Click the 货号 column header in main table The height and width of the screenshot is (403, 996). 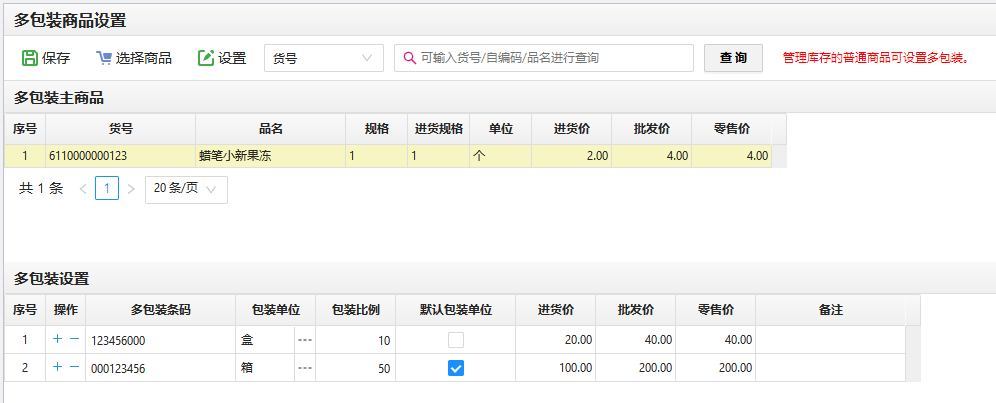tap(120, 128)
